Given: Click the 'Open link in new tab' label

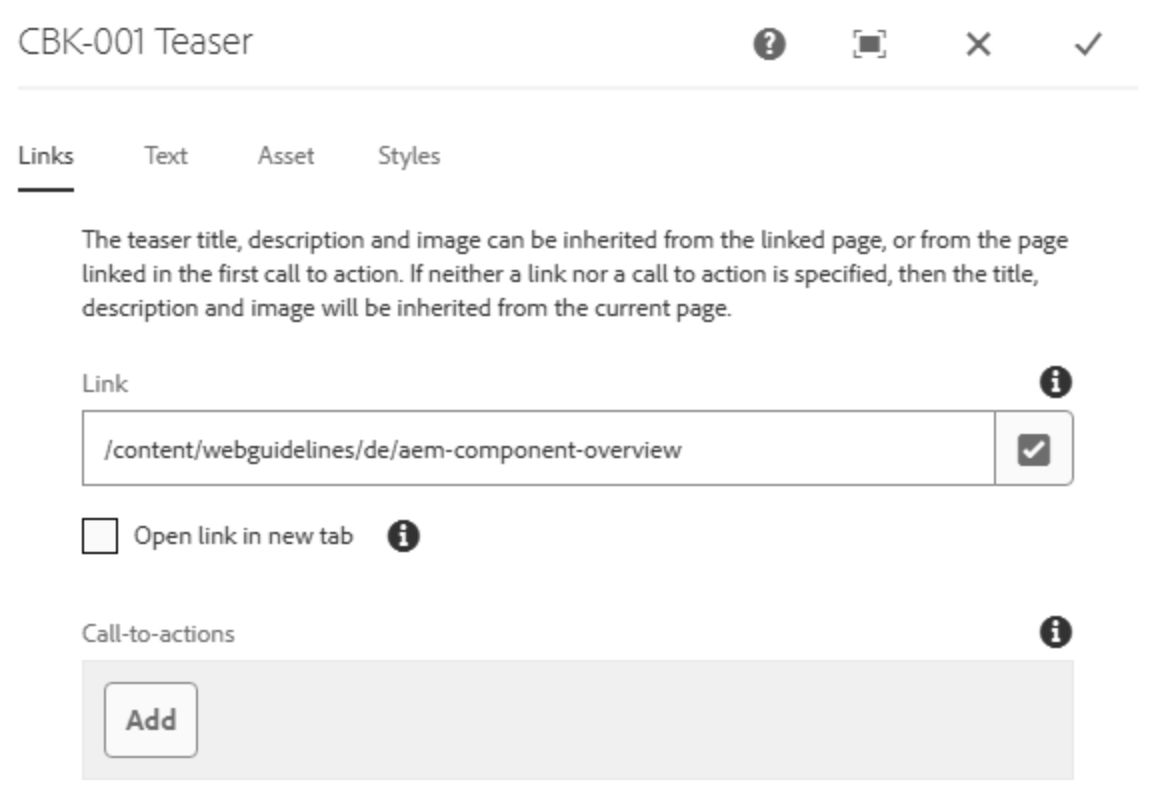Looking at the screenshot, I should (x=243, y=536).
